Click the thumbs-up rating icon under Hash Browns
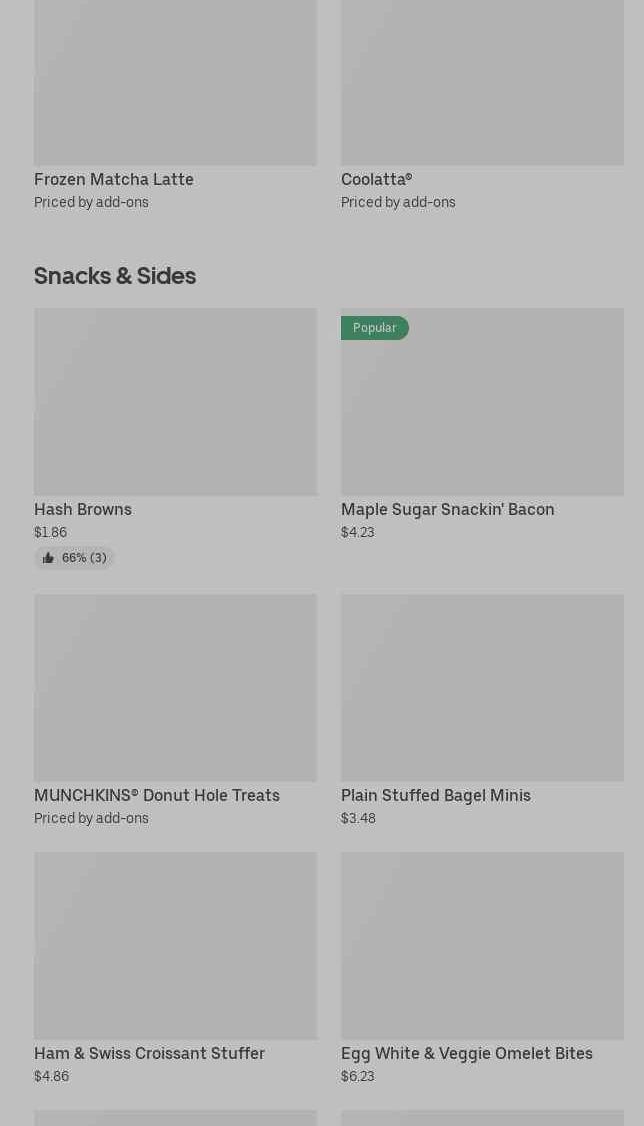Viewport: 644px width, 1126px height. click(x=48, y=558)
